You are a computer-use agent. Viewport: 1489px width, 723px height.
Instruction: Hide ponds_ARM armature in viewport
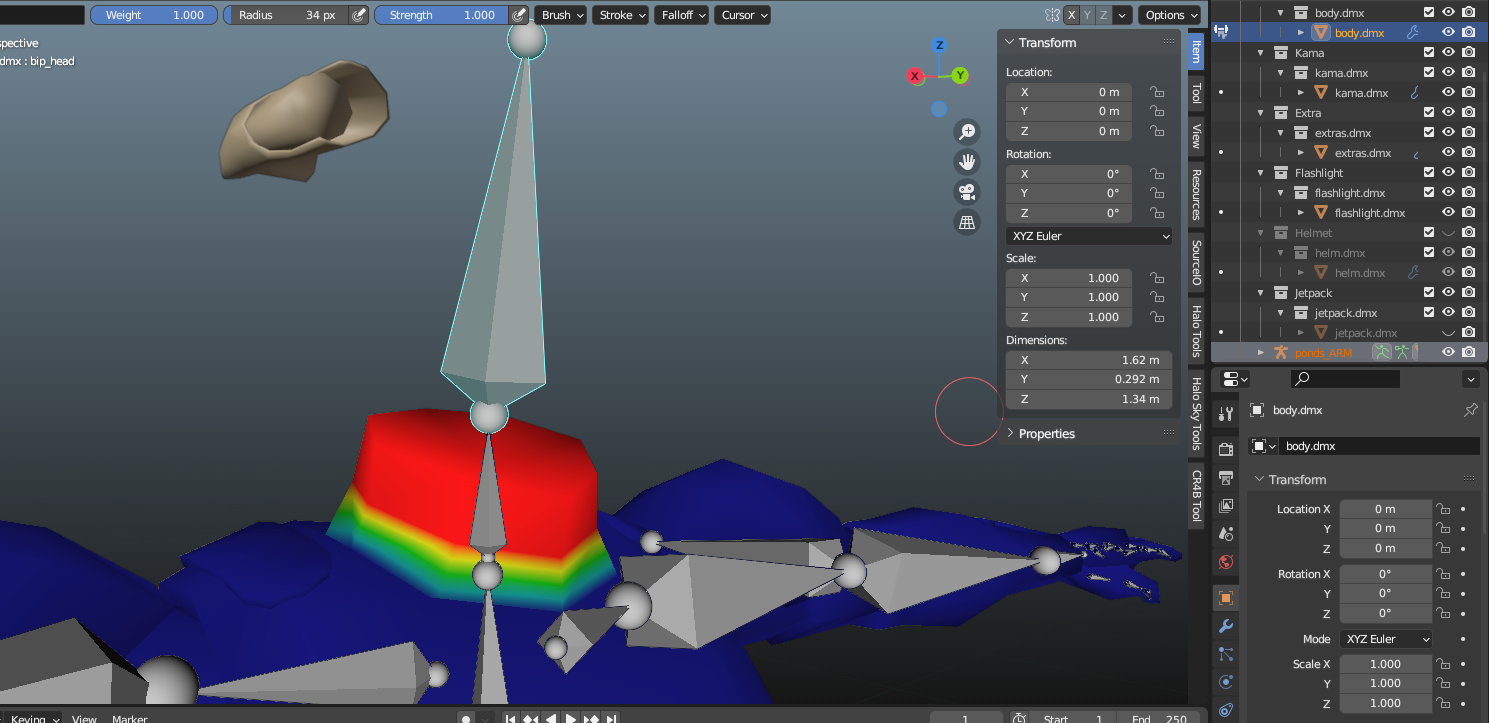(1448, 352)
